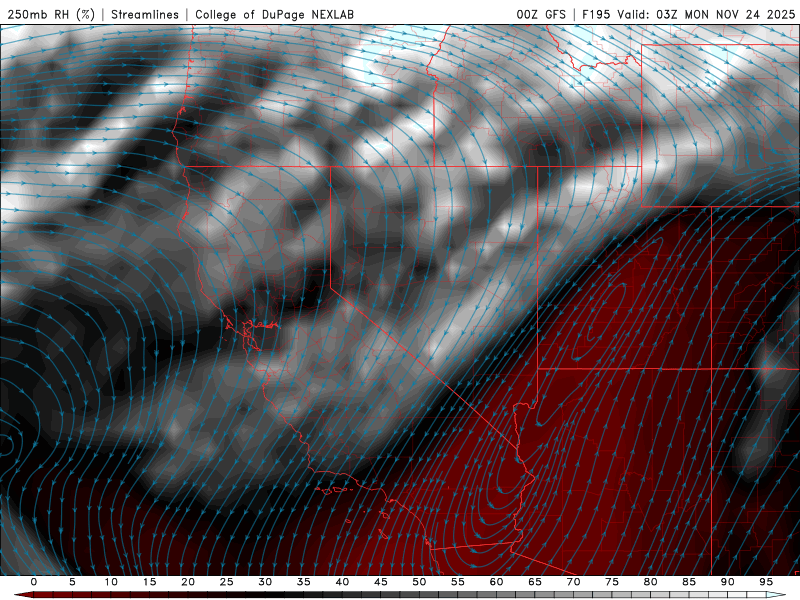The height and width of the screenshot is (600, 800).
Task: Click the "20" colorbar scale label
Action: pos(188,582)
